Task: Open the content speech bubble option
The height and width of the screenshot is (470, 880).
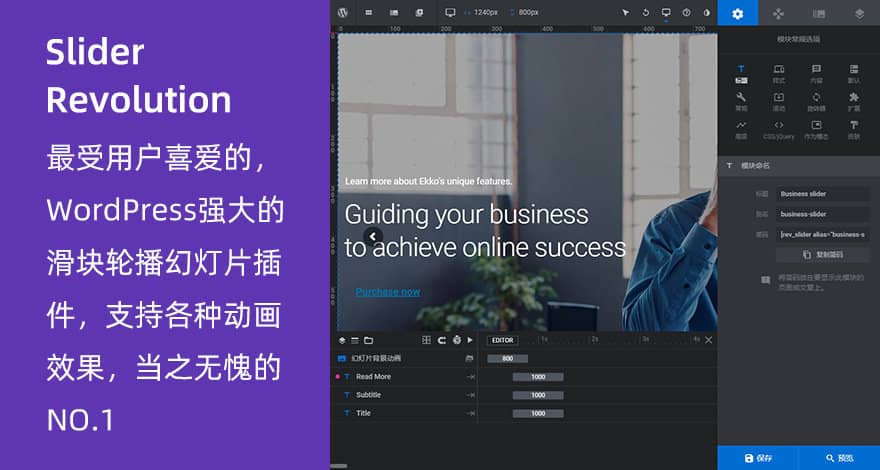Action: pyautogui.click(x=817, y=74)
